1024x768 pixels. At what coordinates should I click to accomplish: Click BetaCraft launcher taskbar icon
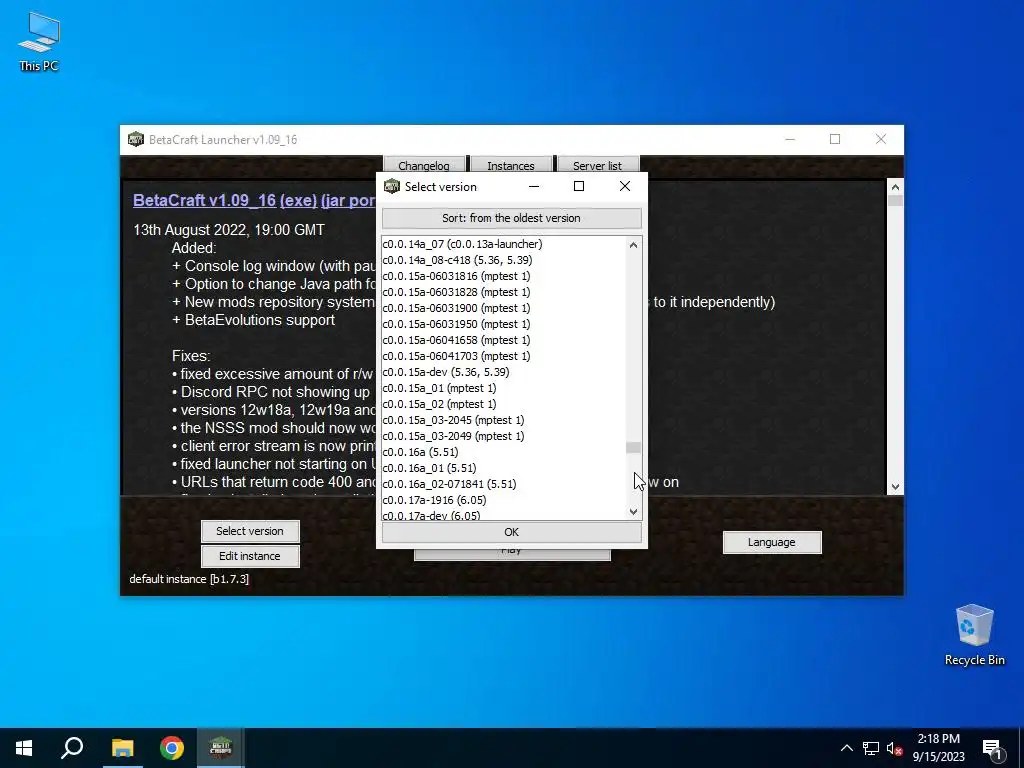pyautogui.click(x=221, y=748)
